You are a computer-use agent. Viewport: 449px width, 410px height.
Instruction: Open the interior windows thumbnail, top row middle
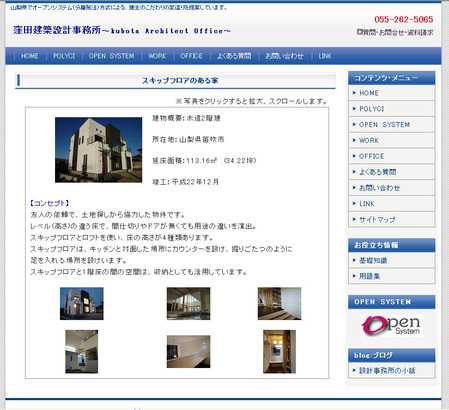188,304
